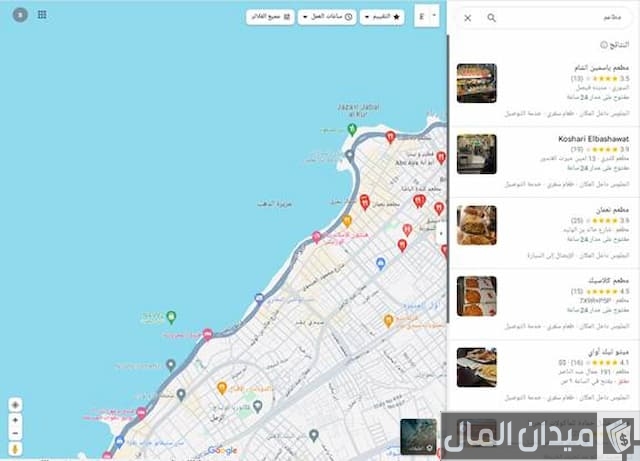Click the yellow pin at the map's right edge

tap(389, 321)
